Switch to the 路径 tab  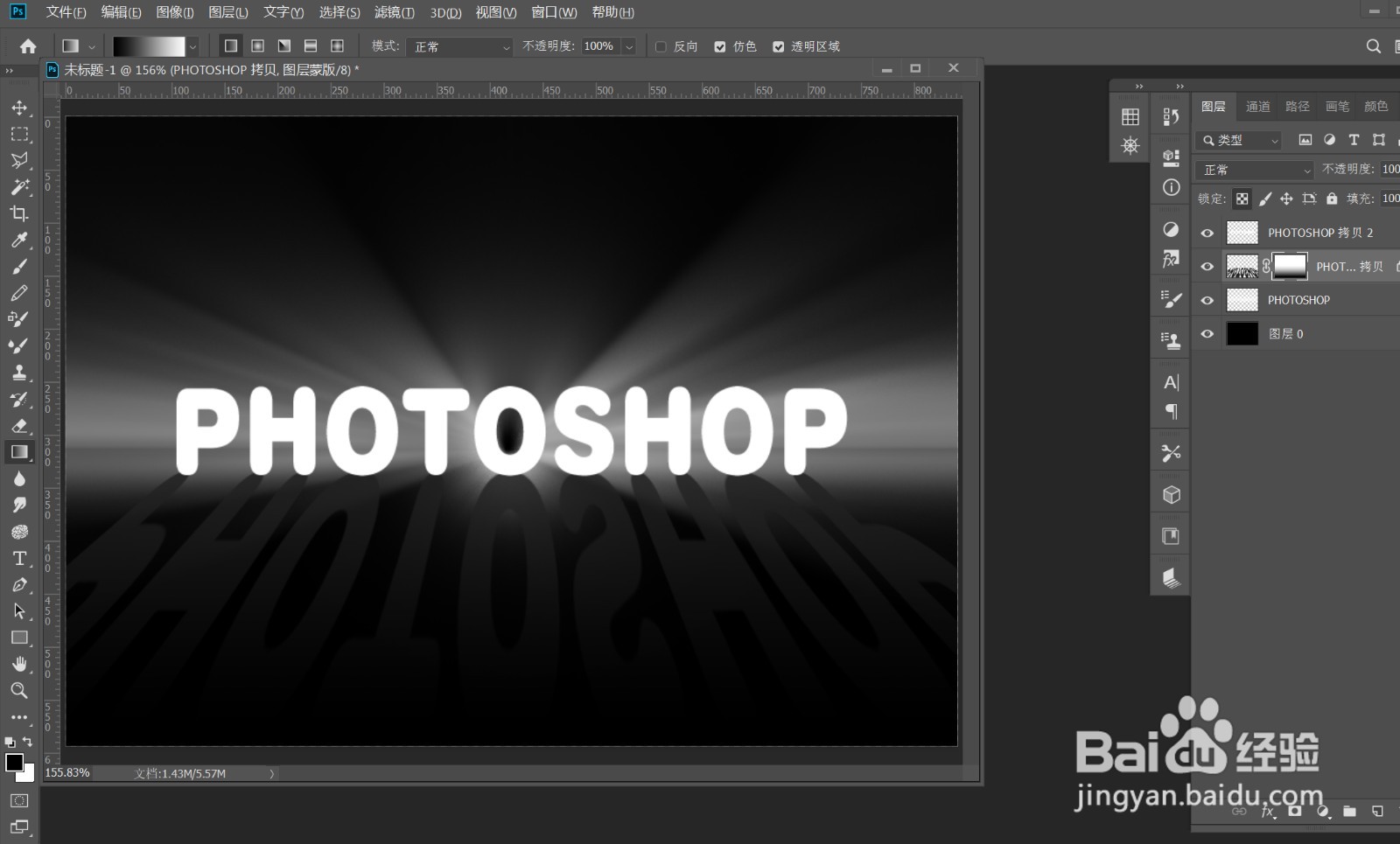click(1298, 107)
